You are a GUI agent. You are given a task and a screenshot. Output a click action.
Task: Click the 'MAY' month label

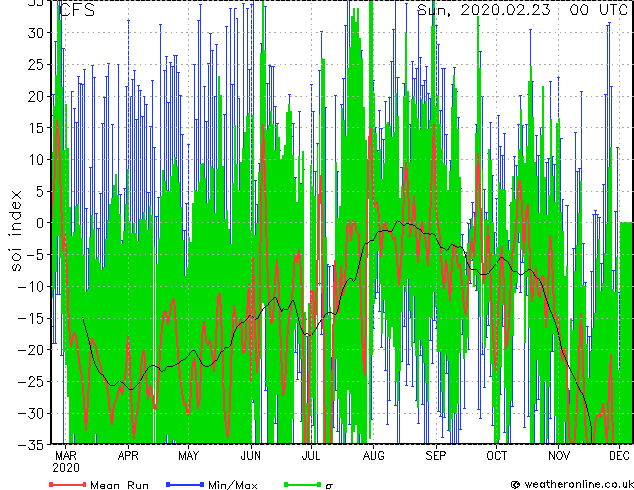188,456
